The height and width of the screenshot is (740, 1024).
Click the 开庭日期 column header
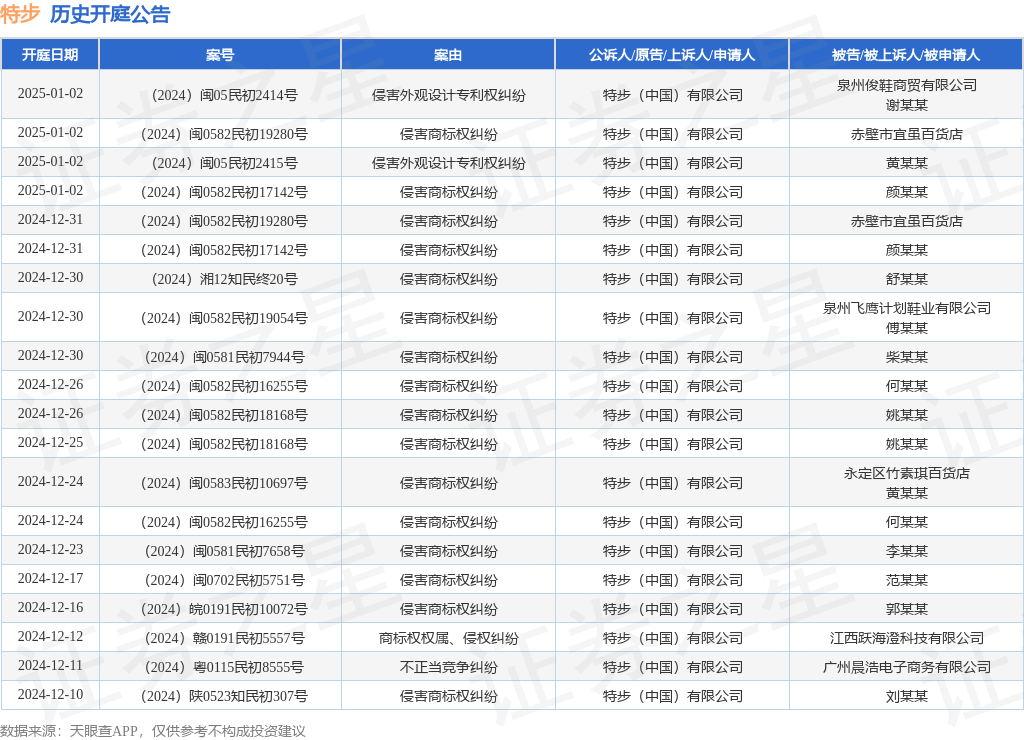pos(50,55)
